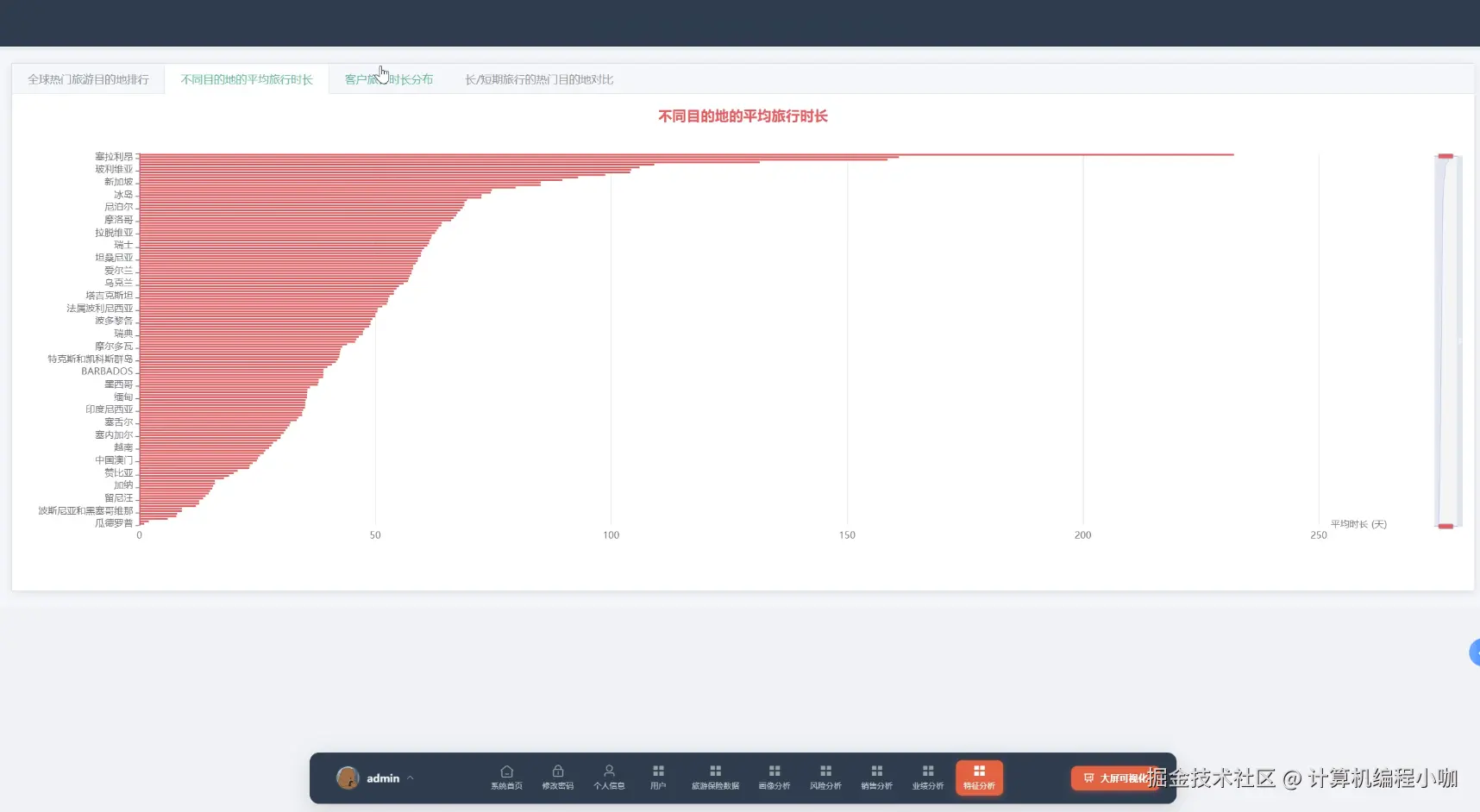Switch to the 客户旅行时长分布 tab
Screen dimensions: 1480x812
pyautogui.click(x=389, y=79)
